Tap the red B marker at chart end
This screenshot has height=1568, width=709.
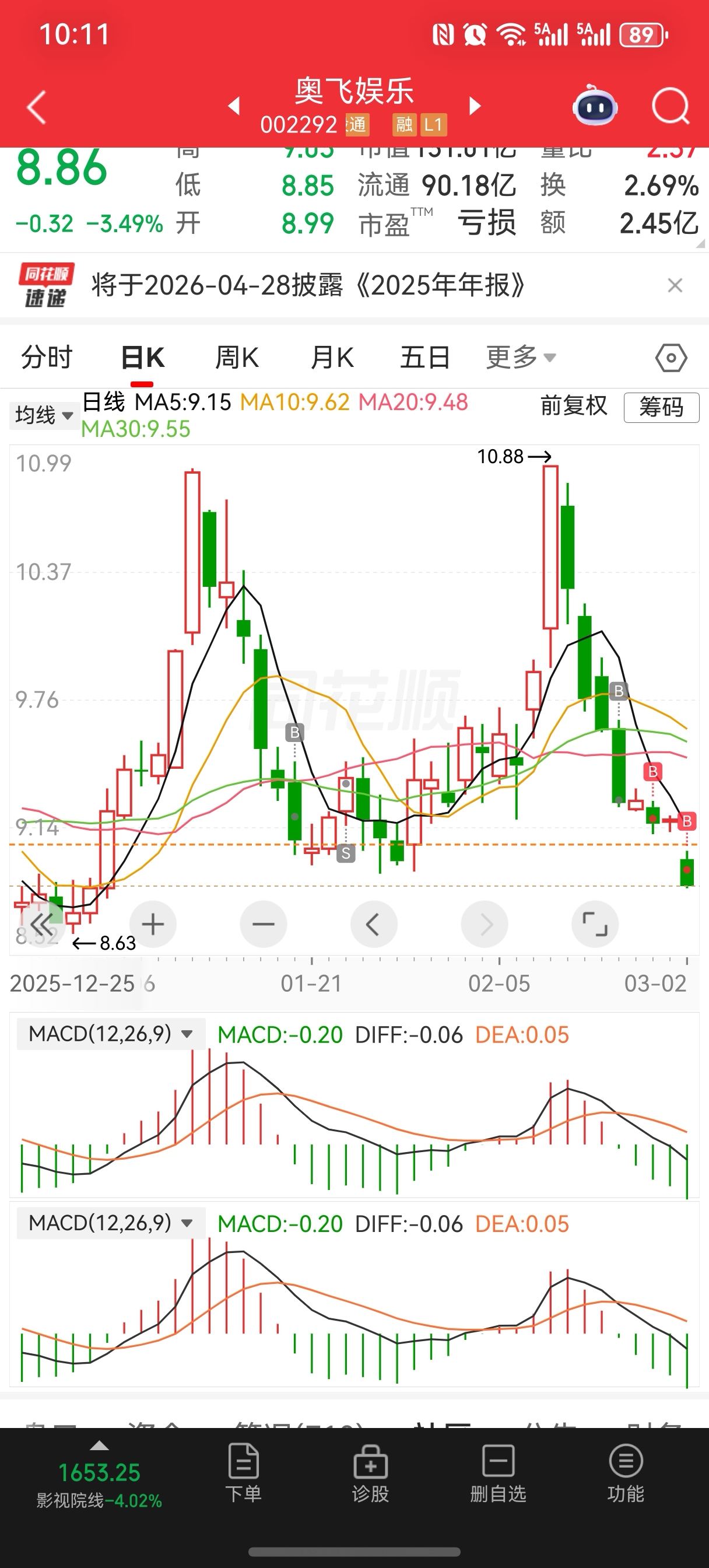pyautogui.click(x=686, y=821)
